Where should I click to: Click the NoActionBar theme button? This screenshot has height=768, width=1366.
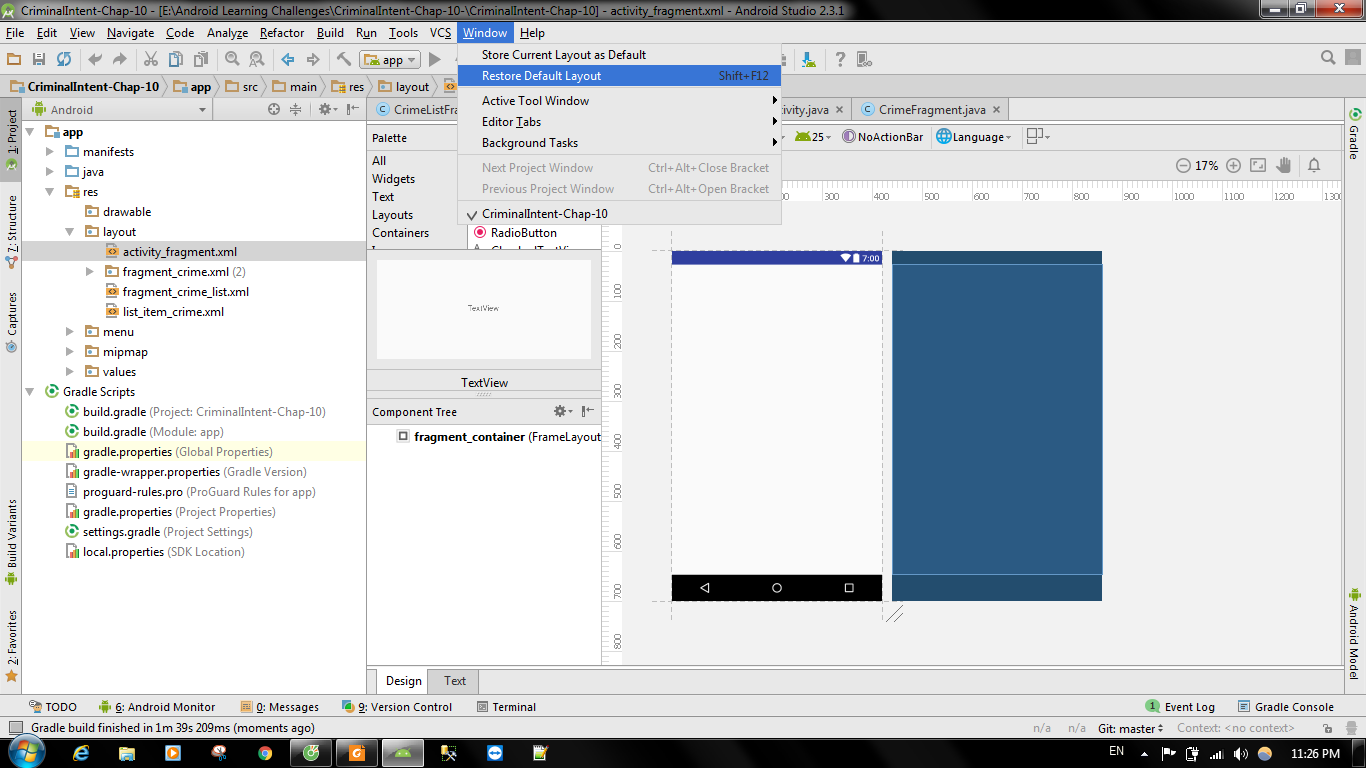[883, 137]
